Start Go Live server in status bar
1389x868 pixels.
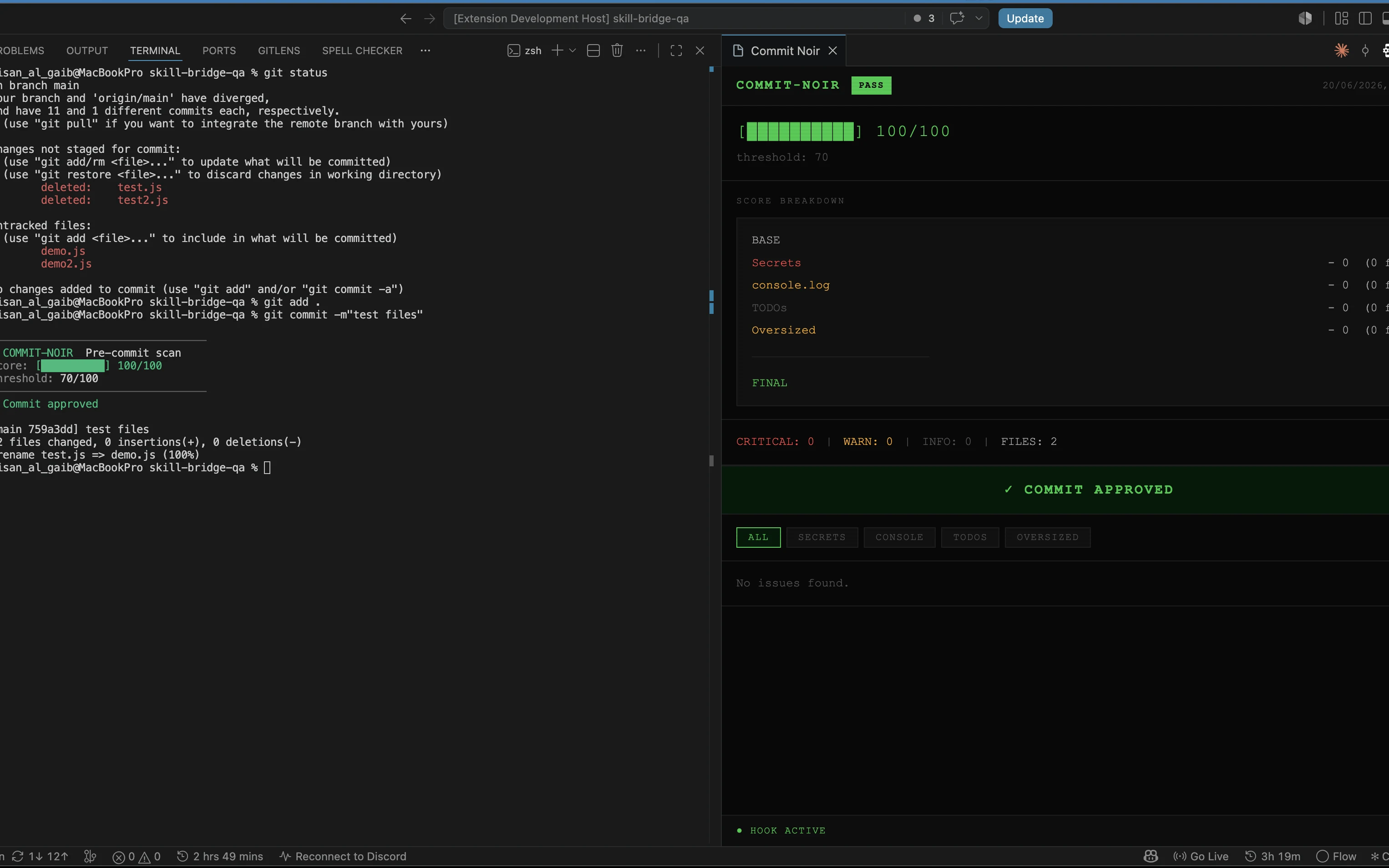click(1201, 857)
